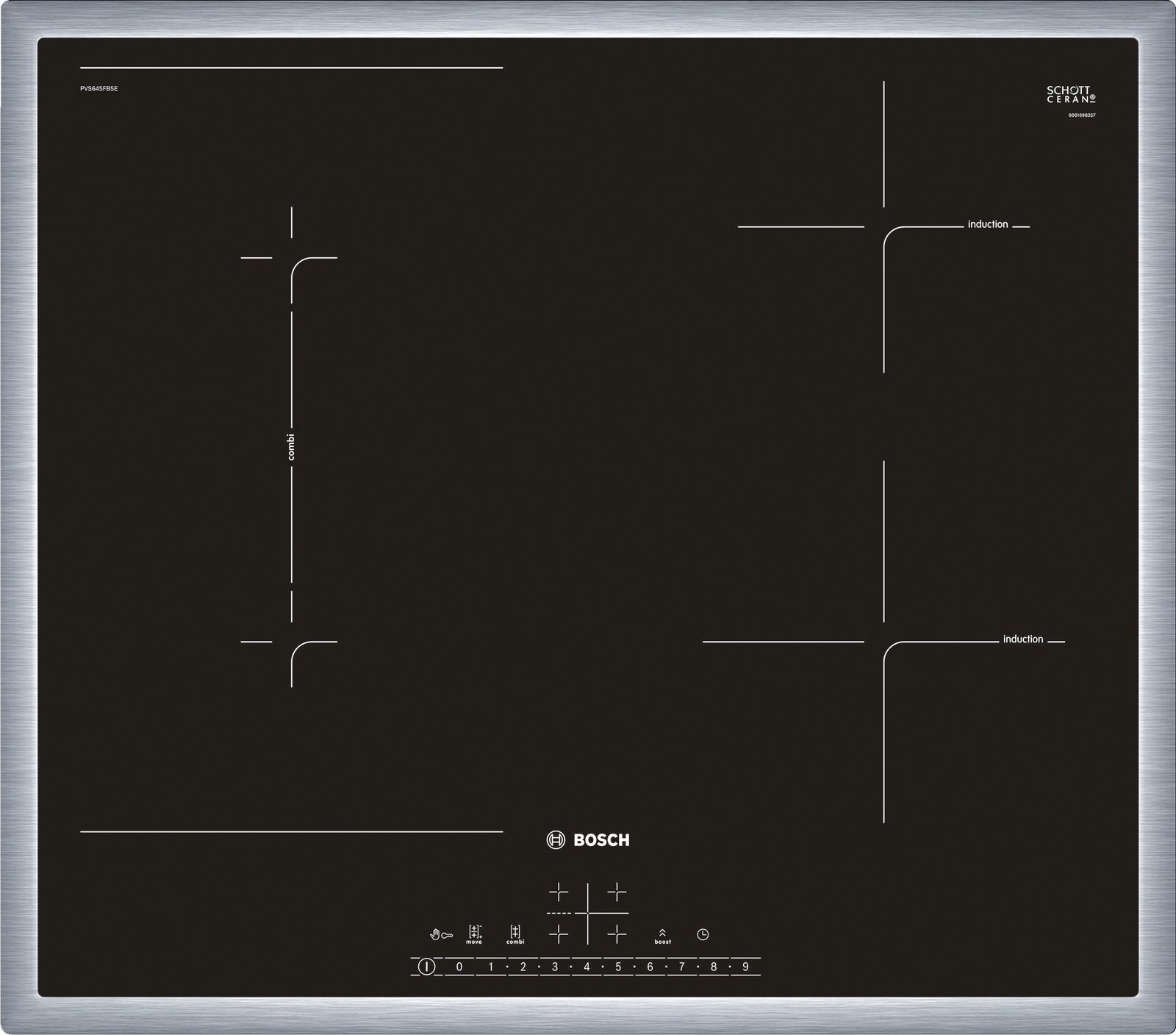
Task: Select the rear-right cooking zone selector
Action: pos(617,893)
